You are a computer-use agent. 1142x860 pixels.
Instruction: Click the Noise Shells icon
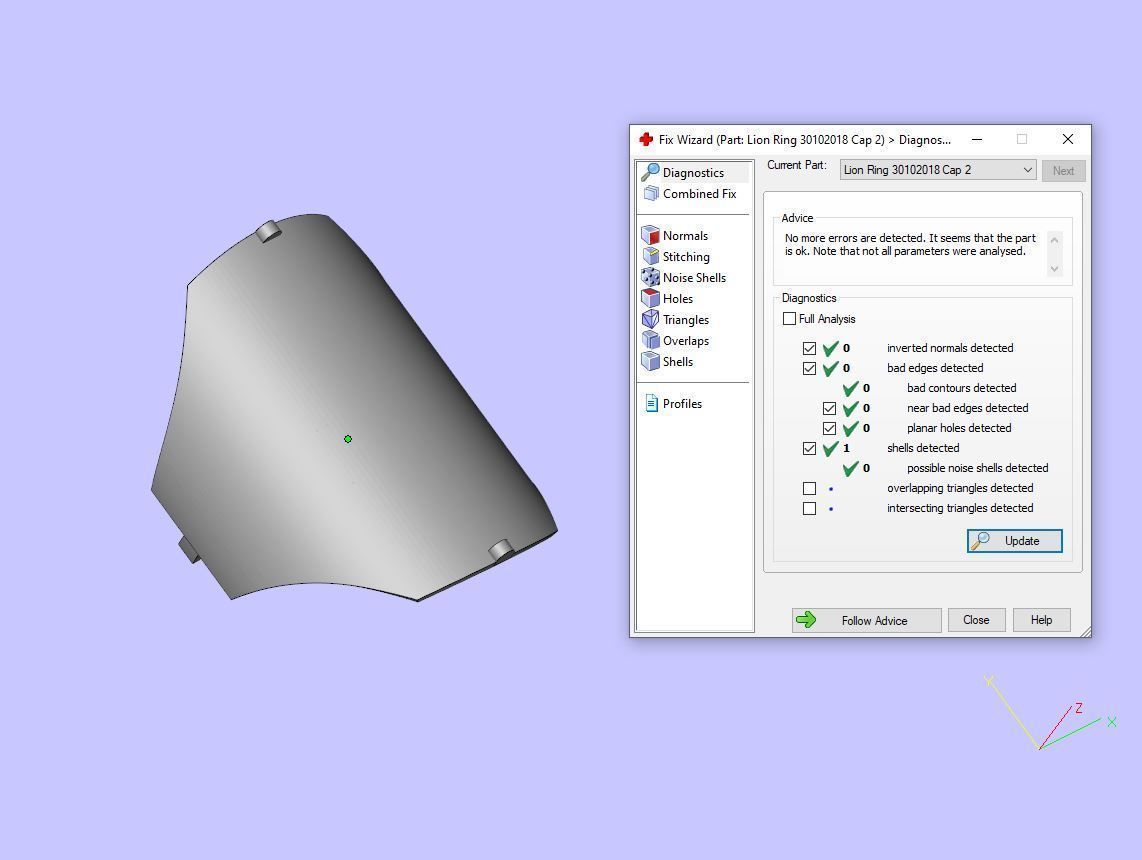click(650, 277)
